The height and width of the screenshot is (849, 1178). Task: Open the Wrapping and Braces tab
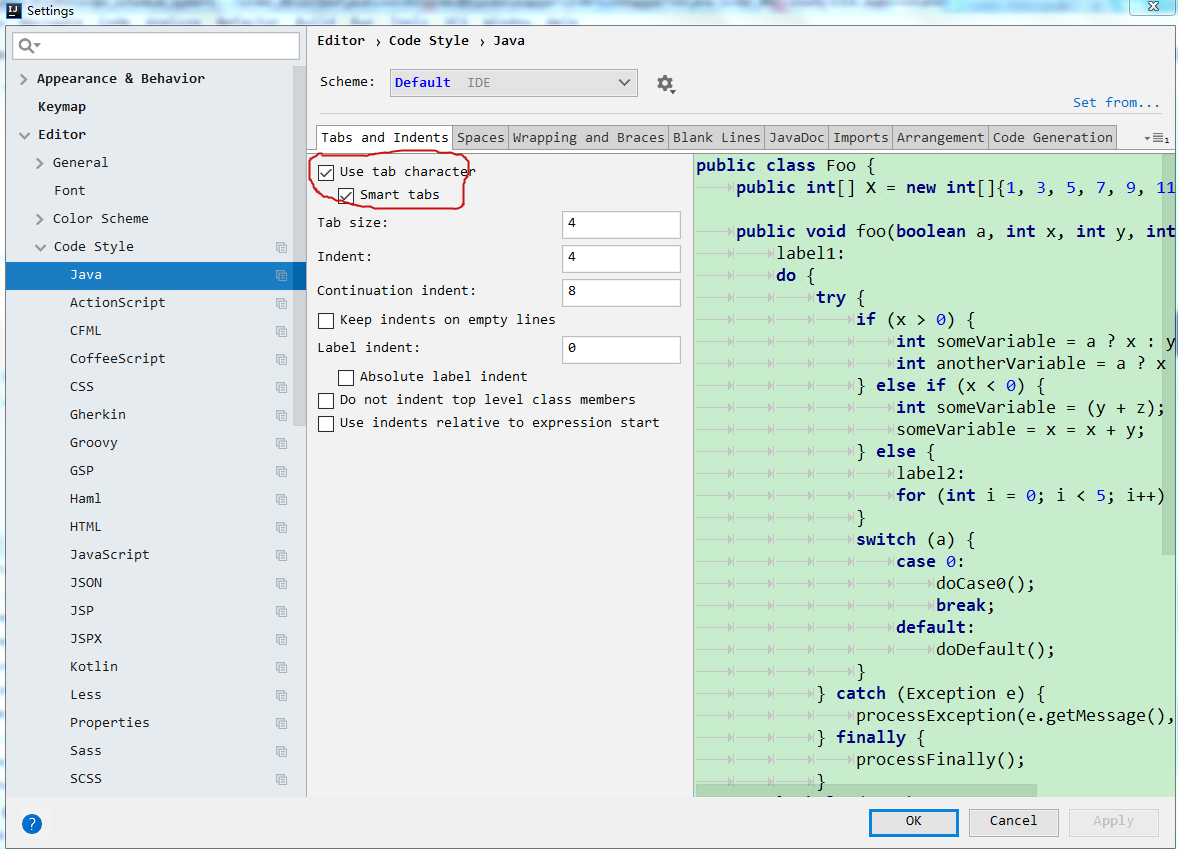point(588,137)
